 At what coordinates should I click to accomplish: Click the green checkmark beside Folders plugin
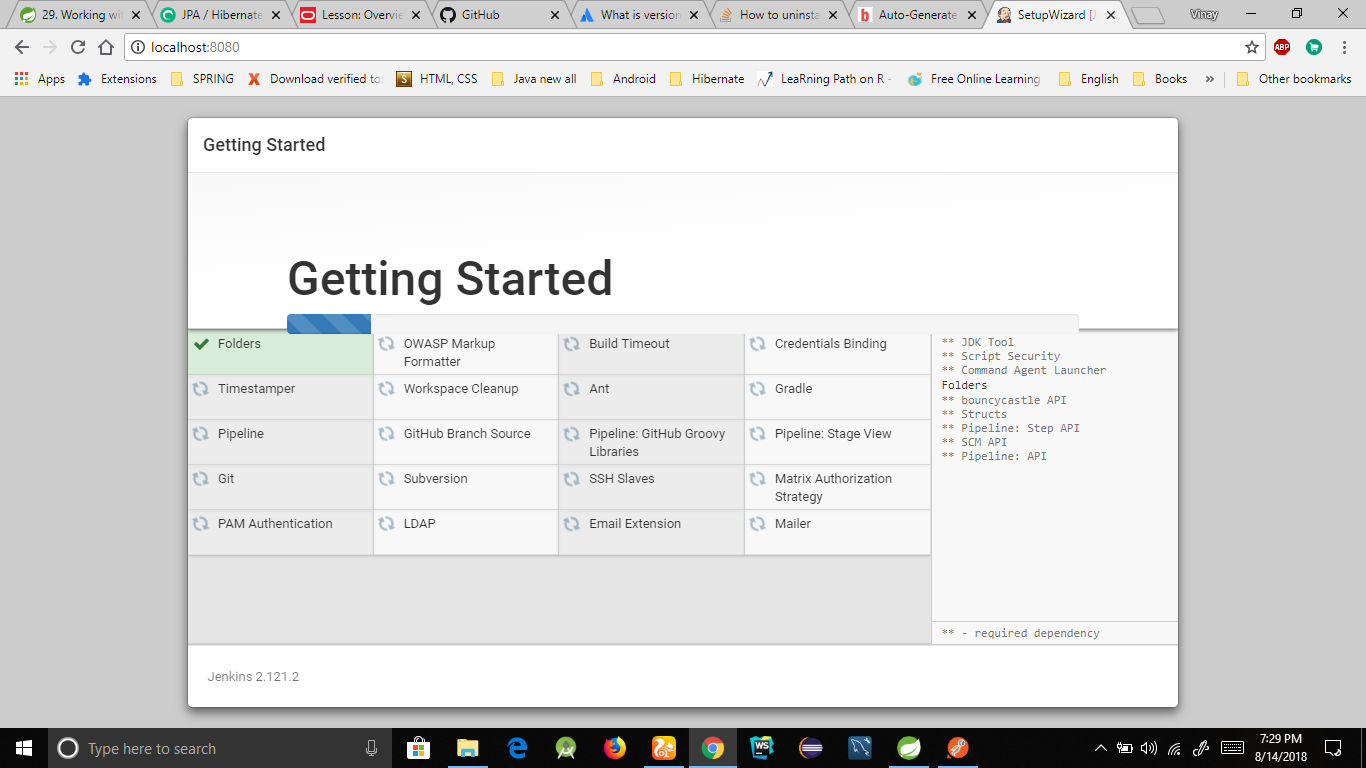click(199, 343)
